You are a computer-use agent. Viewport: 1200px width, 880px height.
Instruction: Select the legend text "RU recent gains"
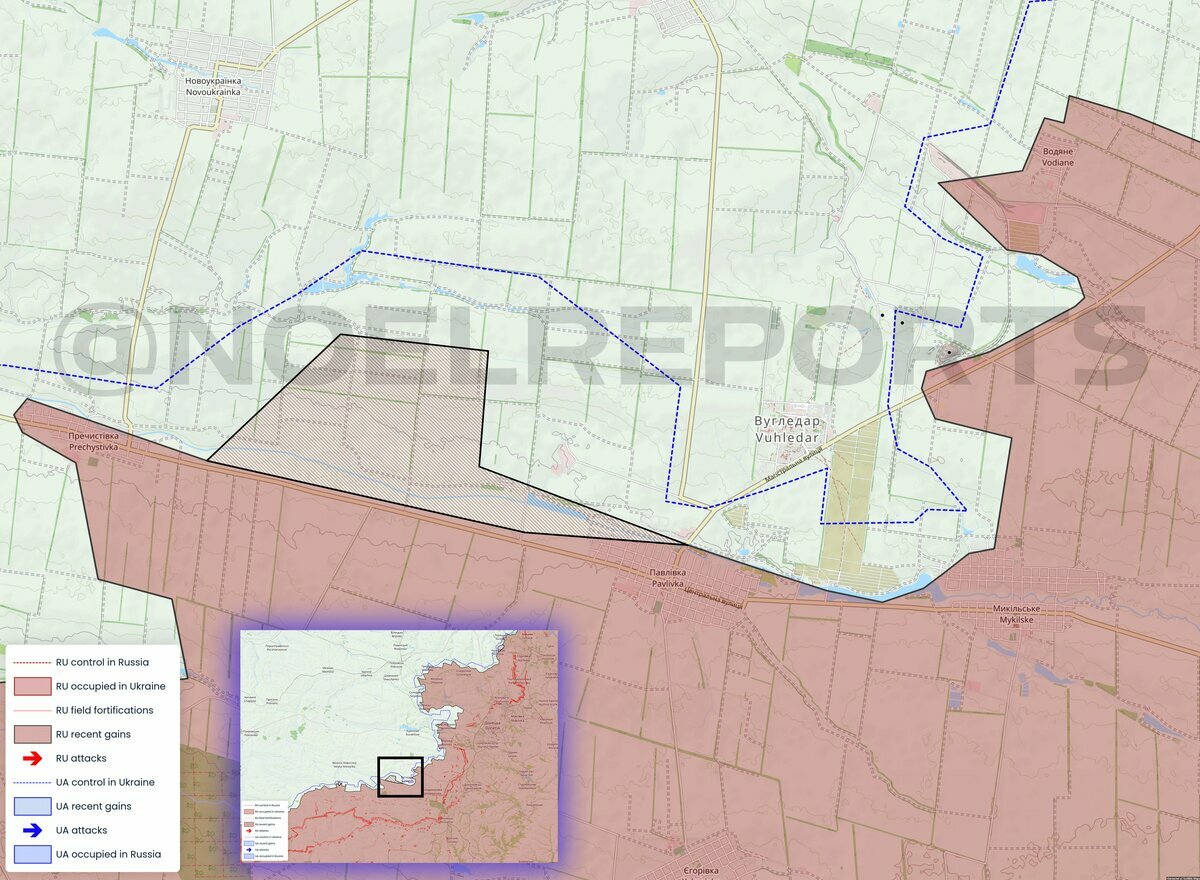click(93, 734)
